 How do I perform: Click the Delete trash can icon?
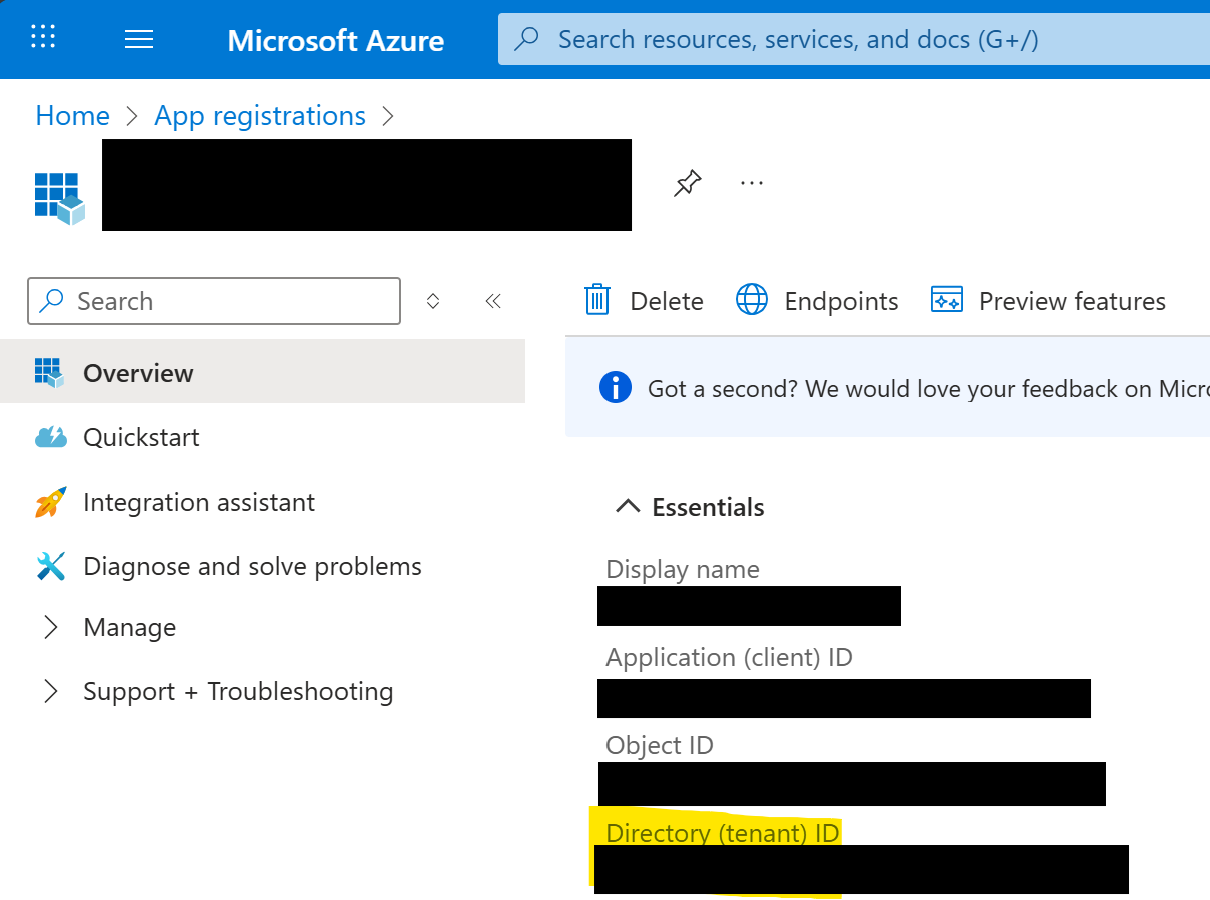(x=597, y=299)
